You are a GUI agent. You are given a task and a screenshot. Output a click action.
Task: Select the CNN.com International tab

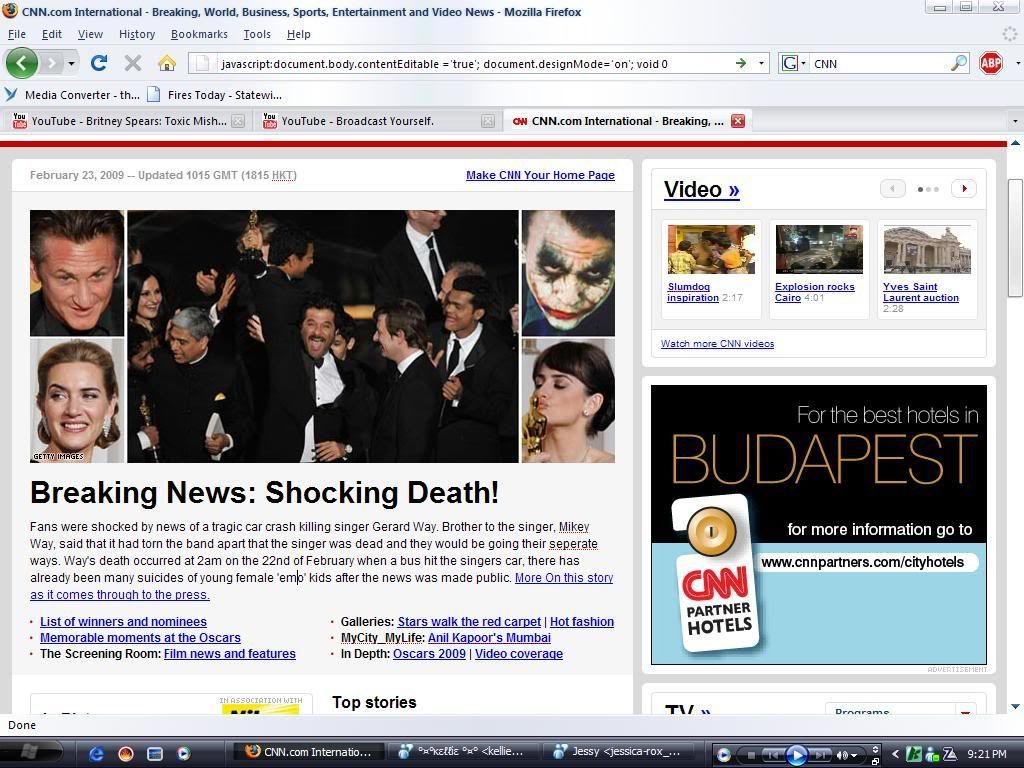pos(620,121)
